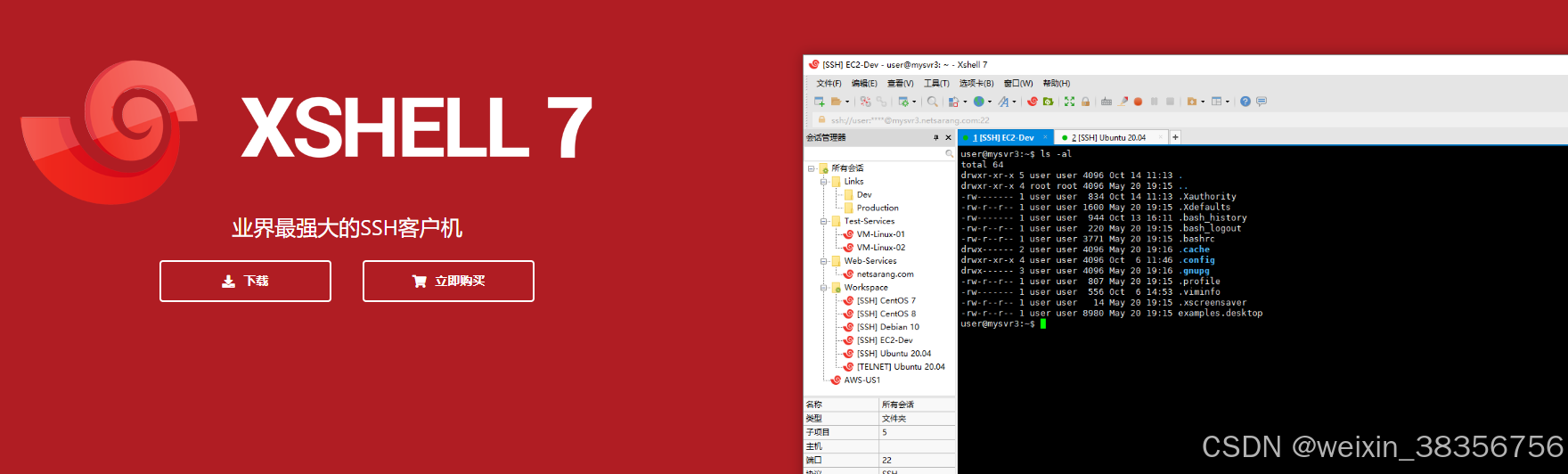Click the keyboard mapping toolbar icon

click(x=1107, y=102)
